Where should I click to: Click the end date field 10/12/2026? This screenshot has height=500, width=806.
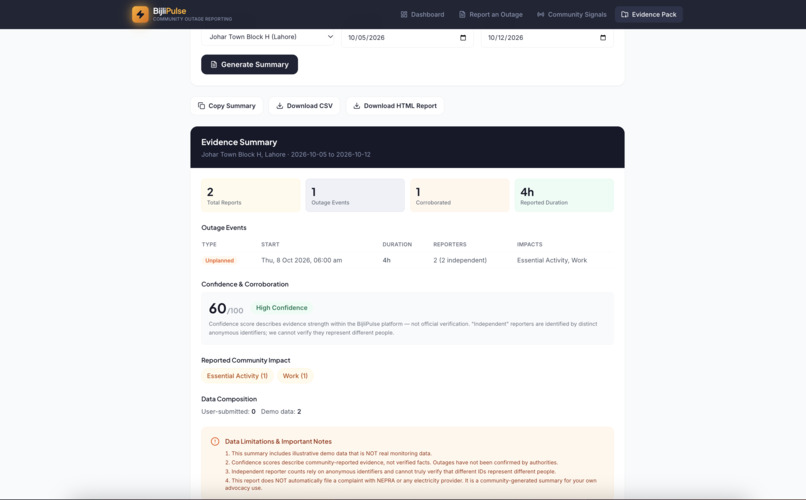click(547, 38)
